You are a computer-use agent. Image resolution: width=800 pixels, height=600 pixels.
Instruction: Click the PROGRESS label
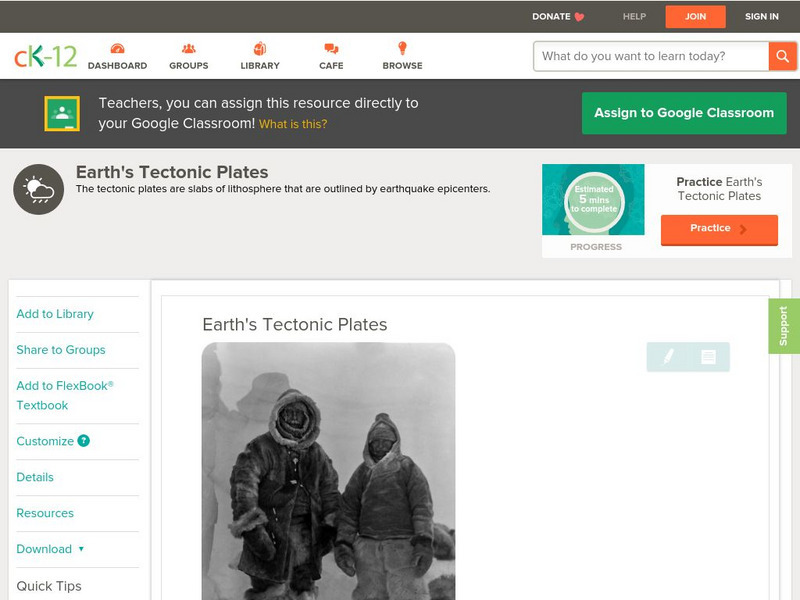click(x=596, y=247)
